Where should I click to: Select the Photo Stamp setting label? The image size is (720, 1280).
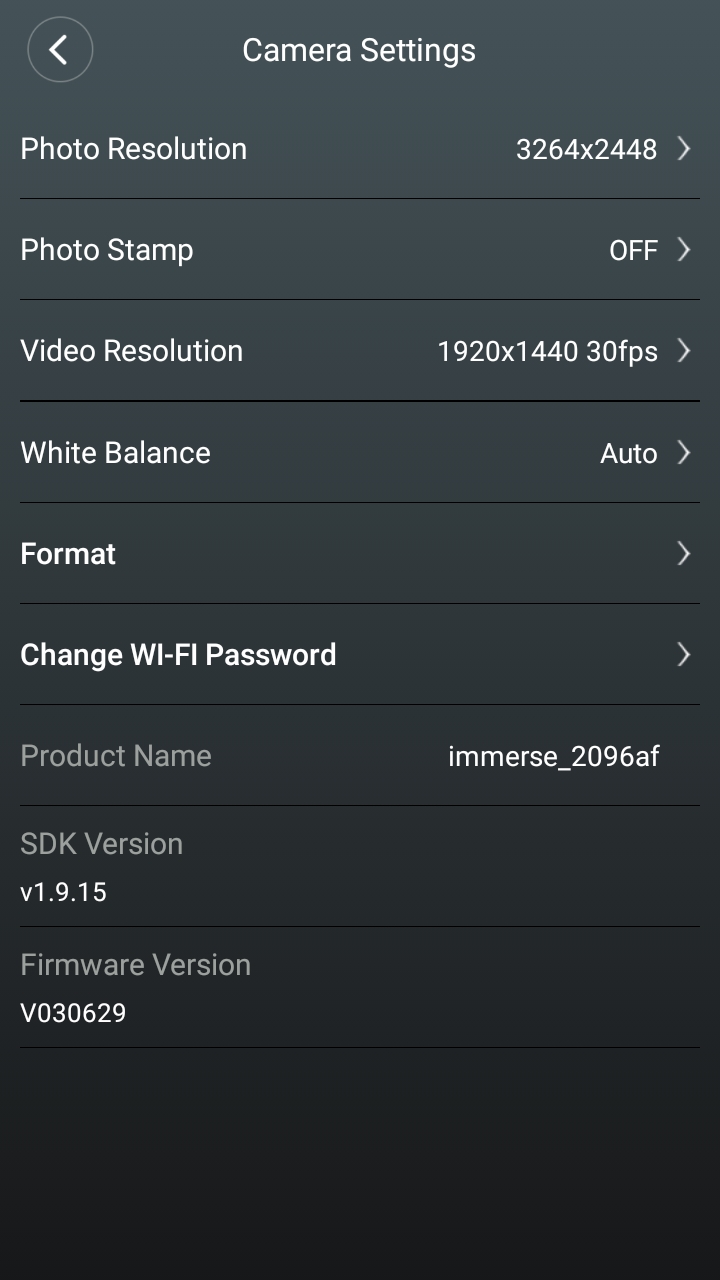[107, 250]
